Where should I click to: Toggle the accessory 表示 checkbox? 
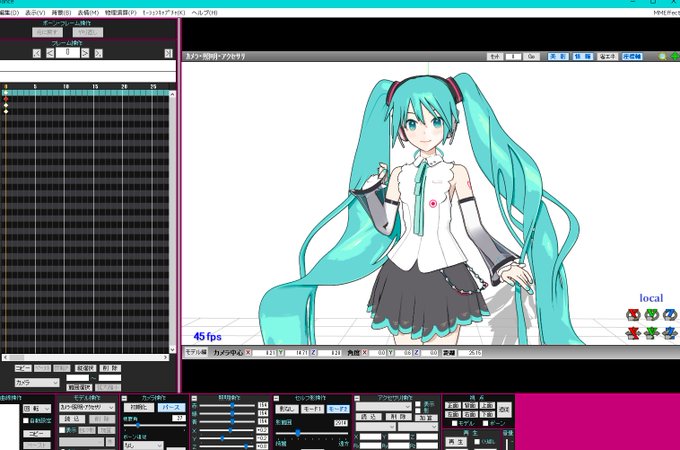point(418,404)
